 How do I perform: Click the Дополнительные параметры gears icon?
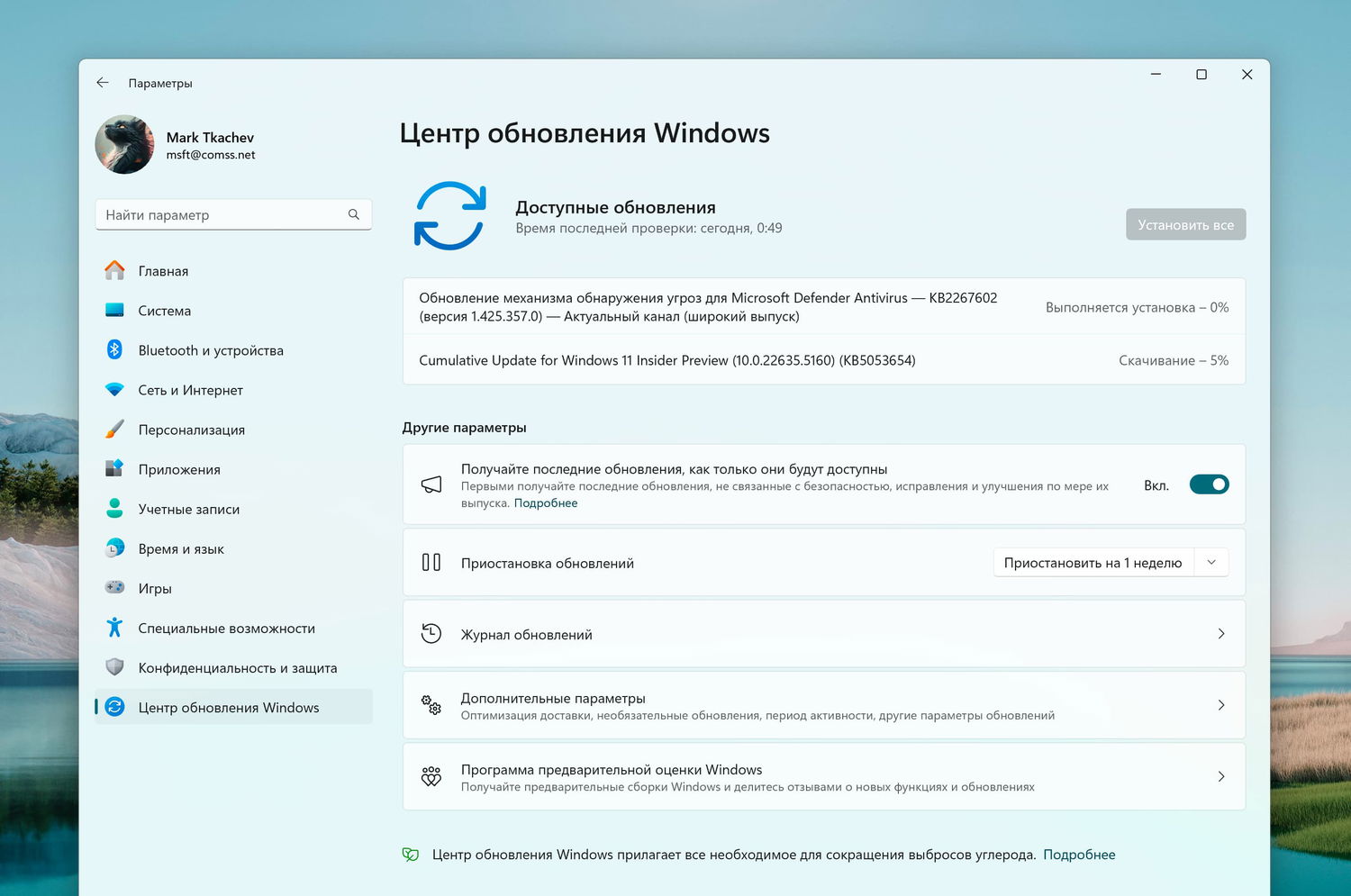[431, 705]
